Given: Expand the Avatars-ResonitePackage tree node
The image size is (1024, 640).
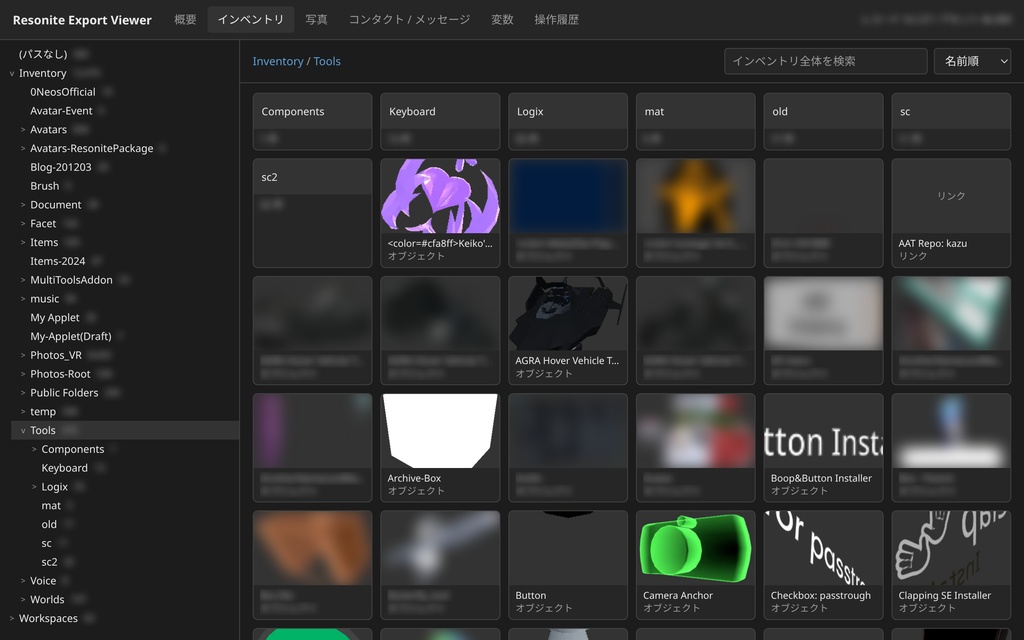Looking at the screenshot, I should (23, 149).
